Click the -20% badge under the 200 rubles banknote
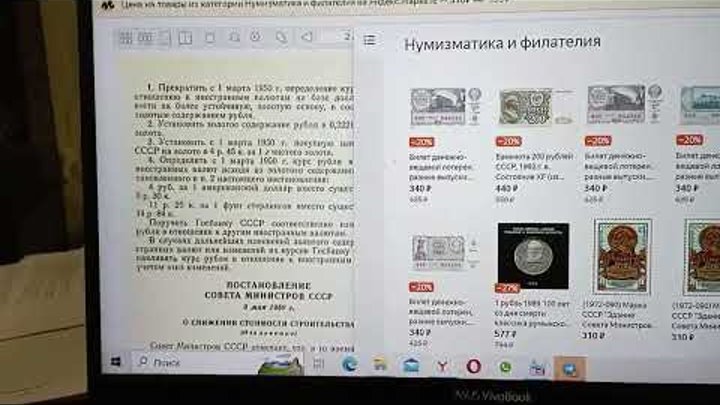The width and height of the screenshot is (720, 405). pos(508,141)
